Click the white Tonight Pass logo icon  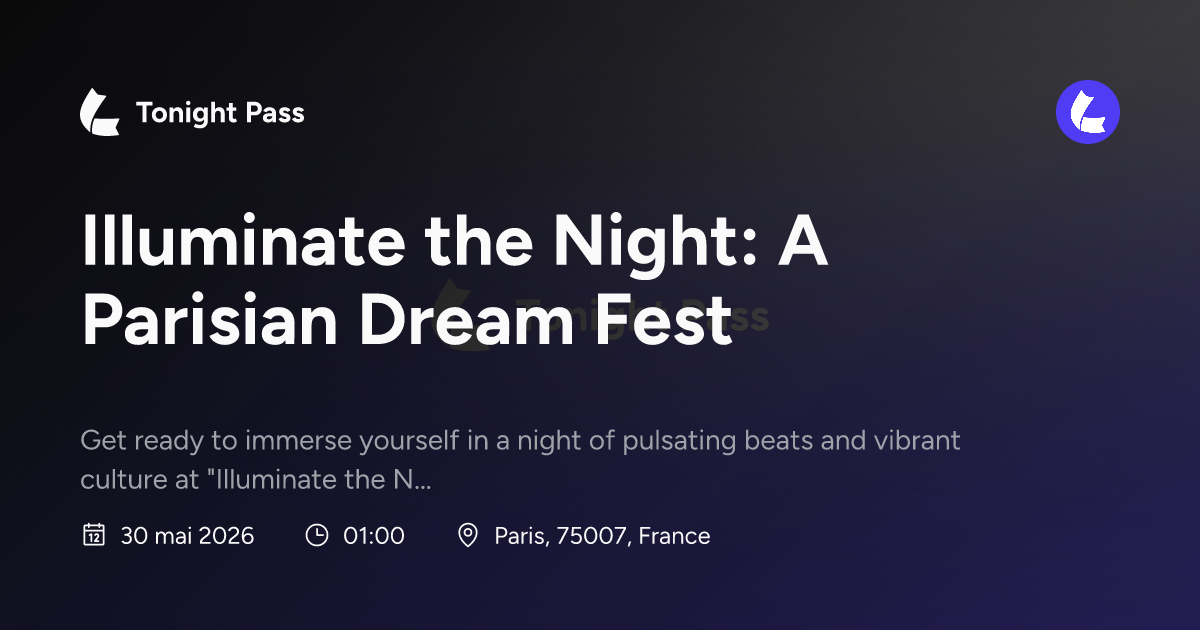click(x=100, y=112)
